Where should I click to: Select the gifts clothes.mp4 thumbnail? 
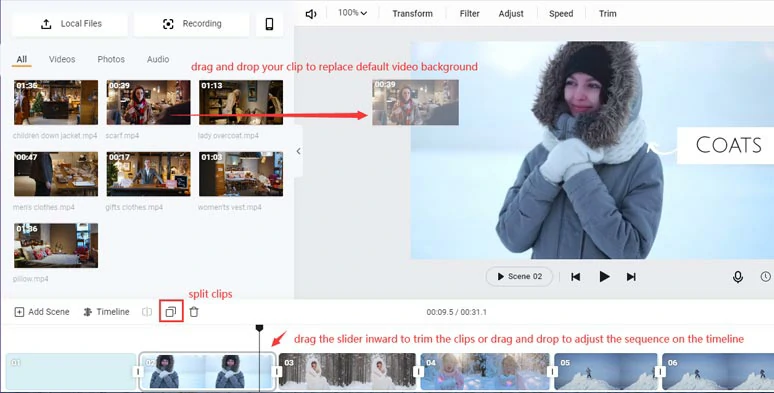click(x=149, y=174)
